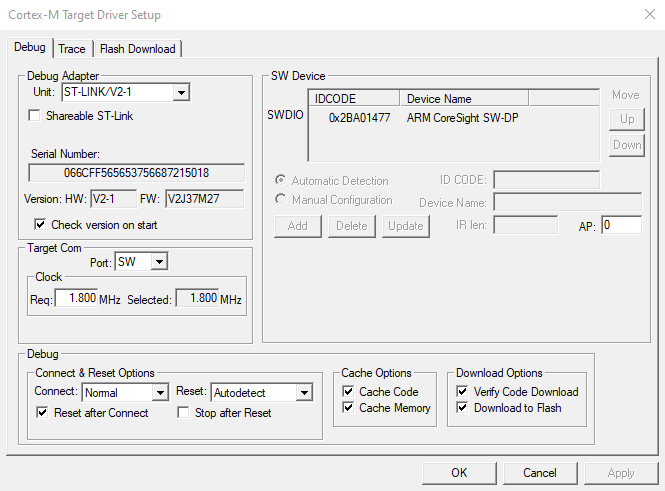
Task: Click the OK button
Action: click(459, 473)
